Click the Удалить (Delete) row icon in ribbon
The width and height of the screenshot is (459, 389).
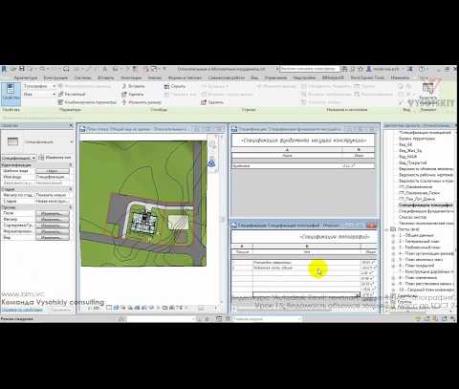[x=204, y=102]
